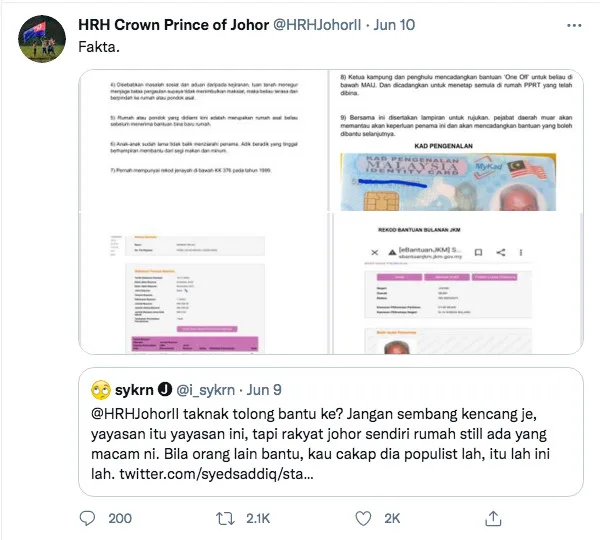Open the three-dot more options menu
Screen dimensions: 600x540
coord(574,26)
